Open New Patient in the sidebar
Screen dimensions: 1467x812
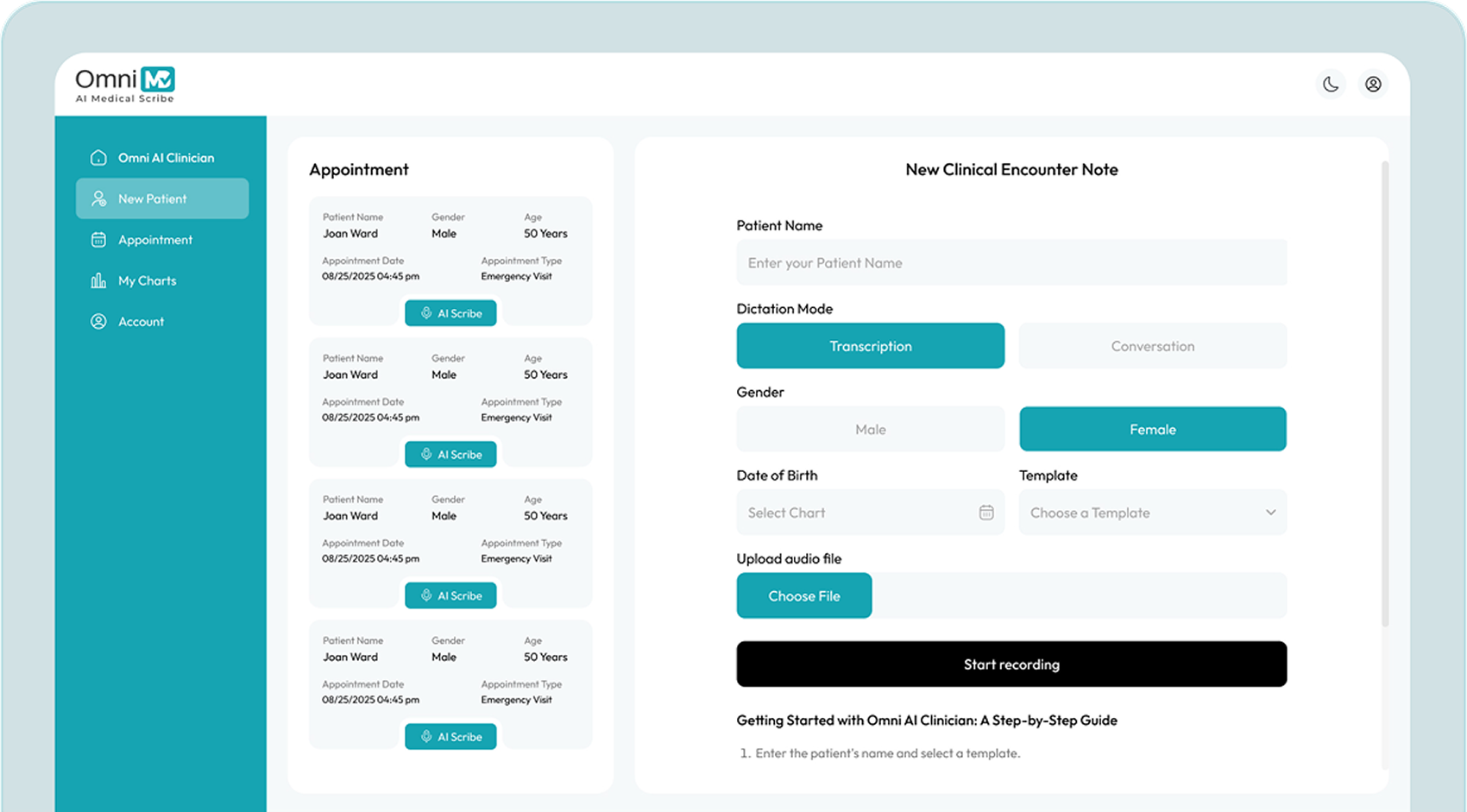click(x=162, y=198)
